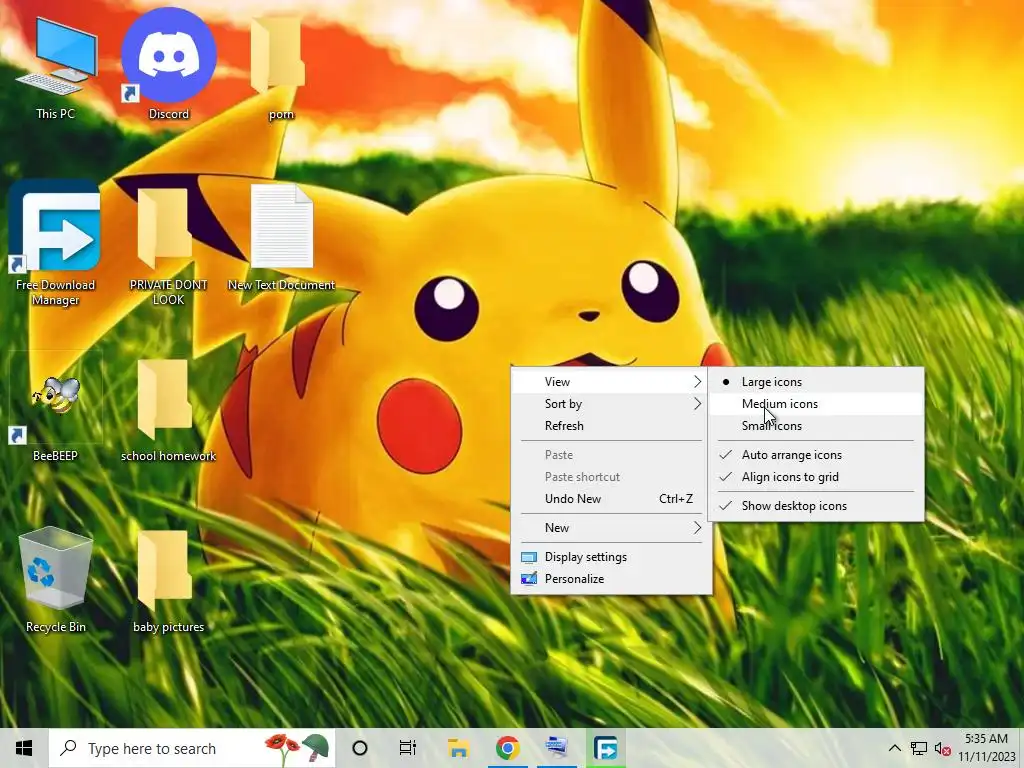Click the Personalize menu icon
1024x768 pixels.
pos(529,579)
